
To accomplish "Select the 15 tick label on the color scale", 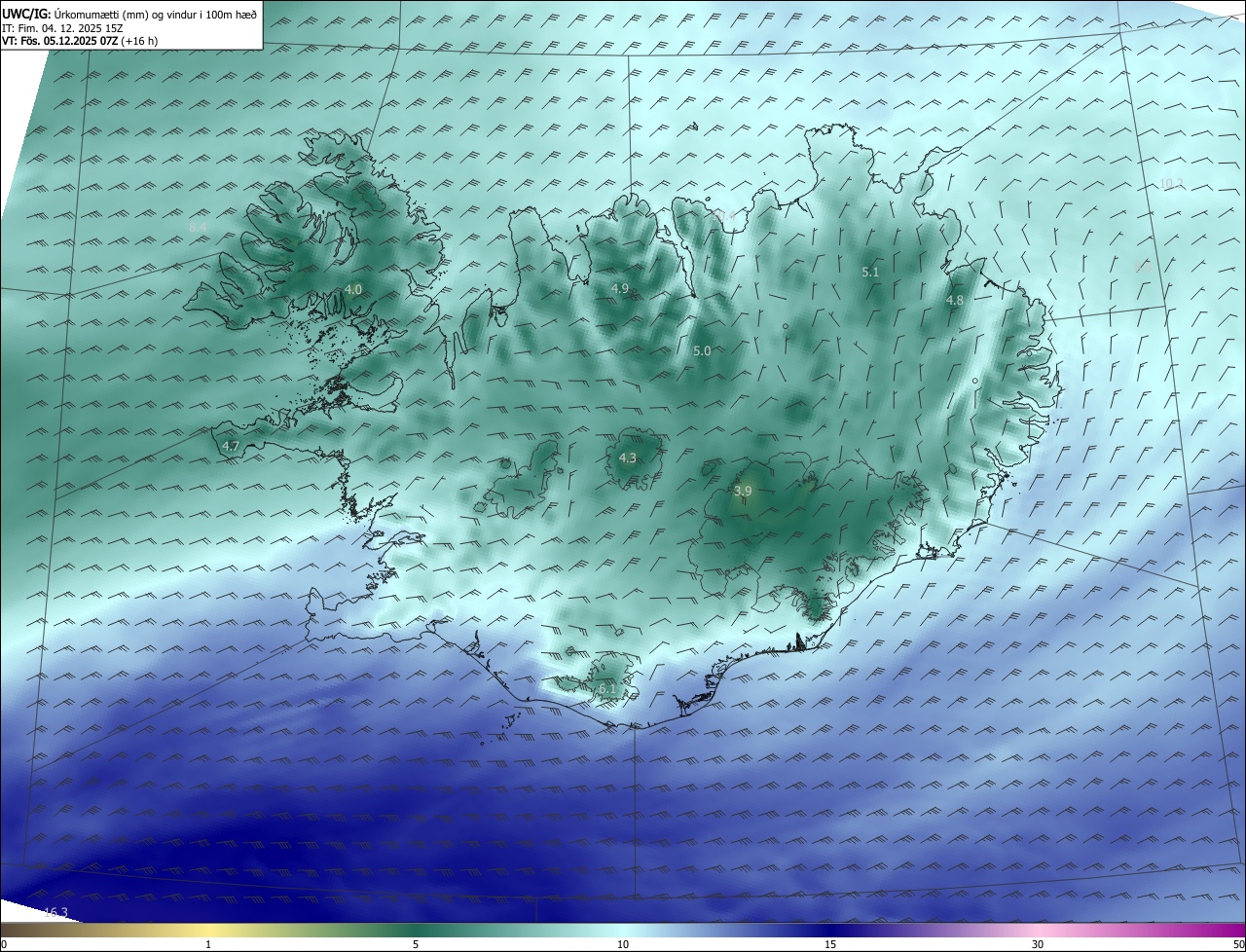I will (x=830, y=944).
